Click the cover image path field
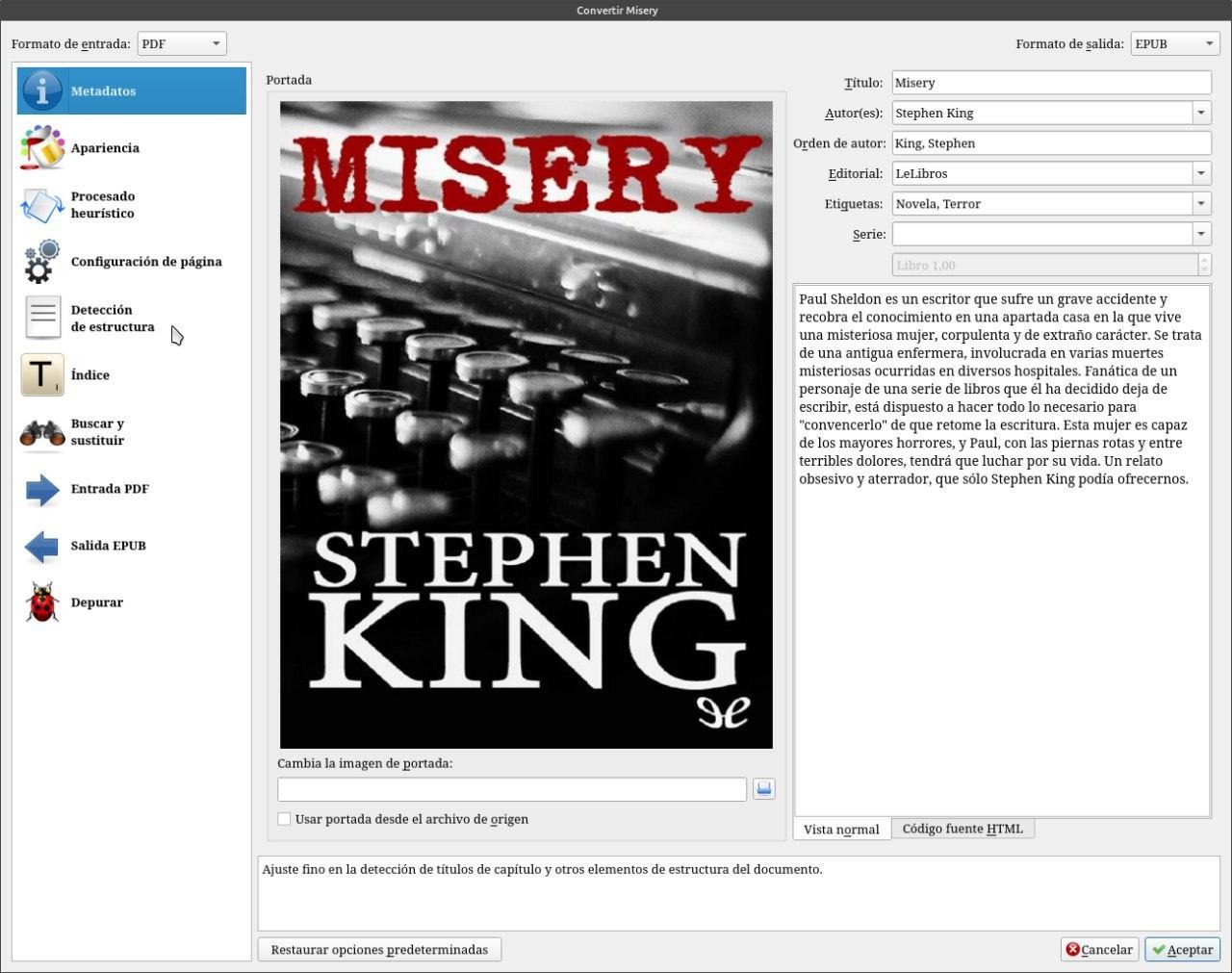1232x973 pixels. (512, 789)
